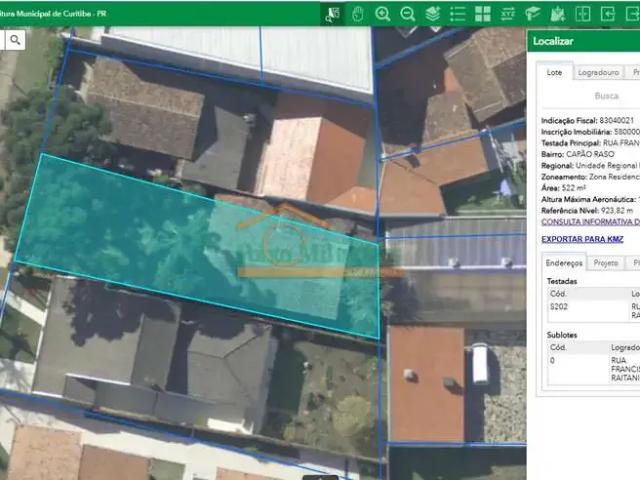Select the locate/search lot tool
Image resolution: width=640 pixels, height=480 pixels.
click(332, 14)
